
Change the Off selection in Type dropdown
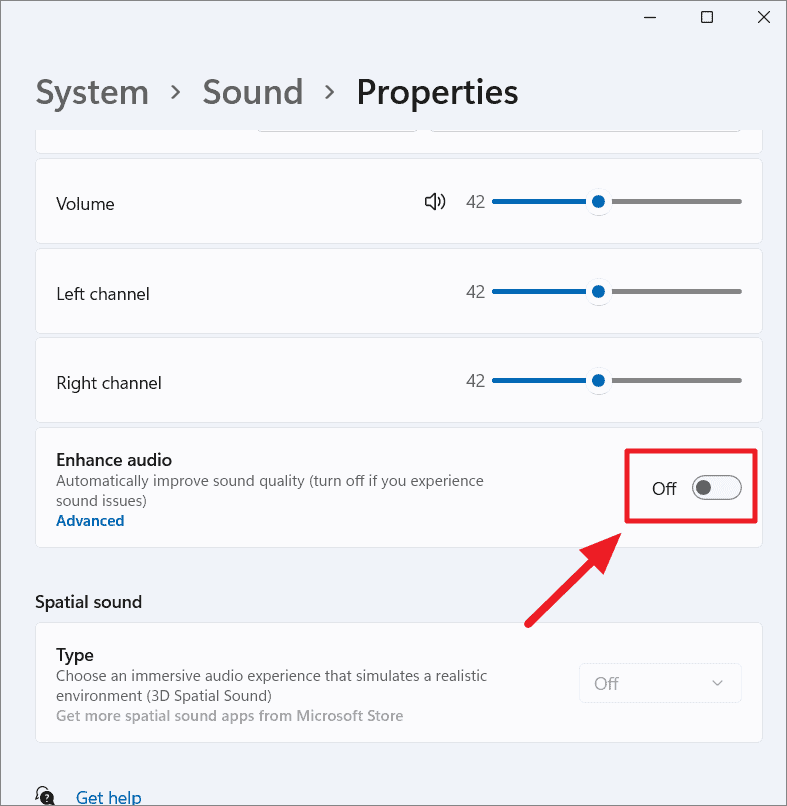point(660,682)
